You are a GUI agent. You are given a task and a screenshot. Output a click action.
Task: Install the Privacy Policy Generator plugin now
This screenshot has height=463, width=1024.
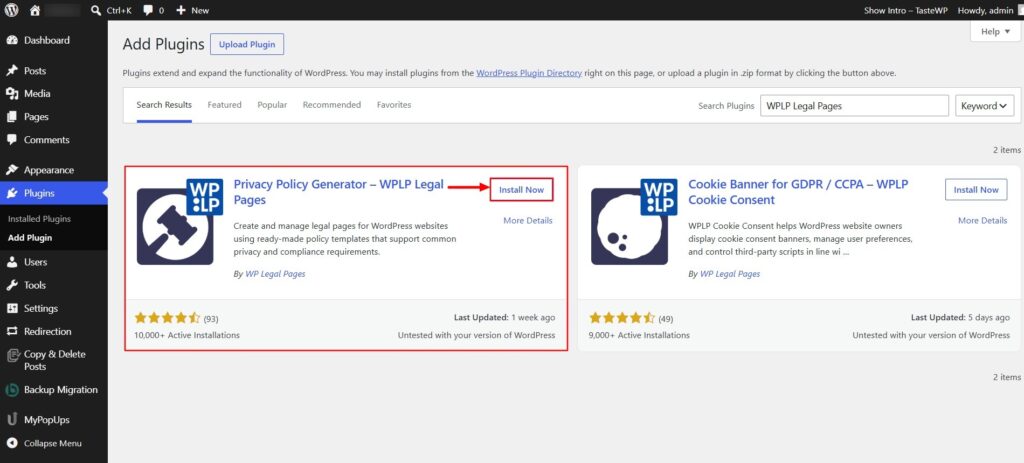click(521, 189)
